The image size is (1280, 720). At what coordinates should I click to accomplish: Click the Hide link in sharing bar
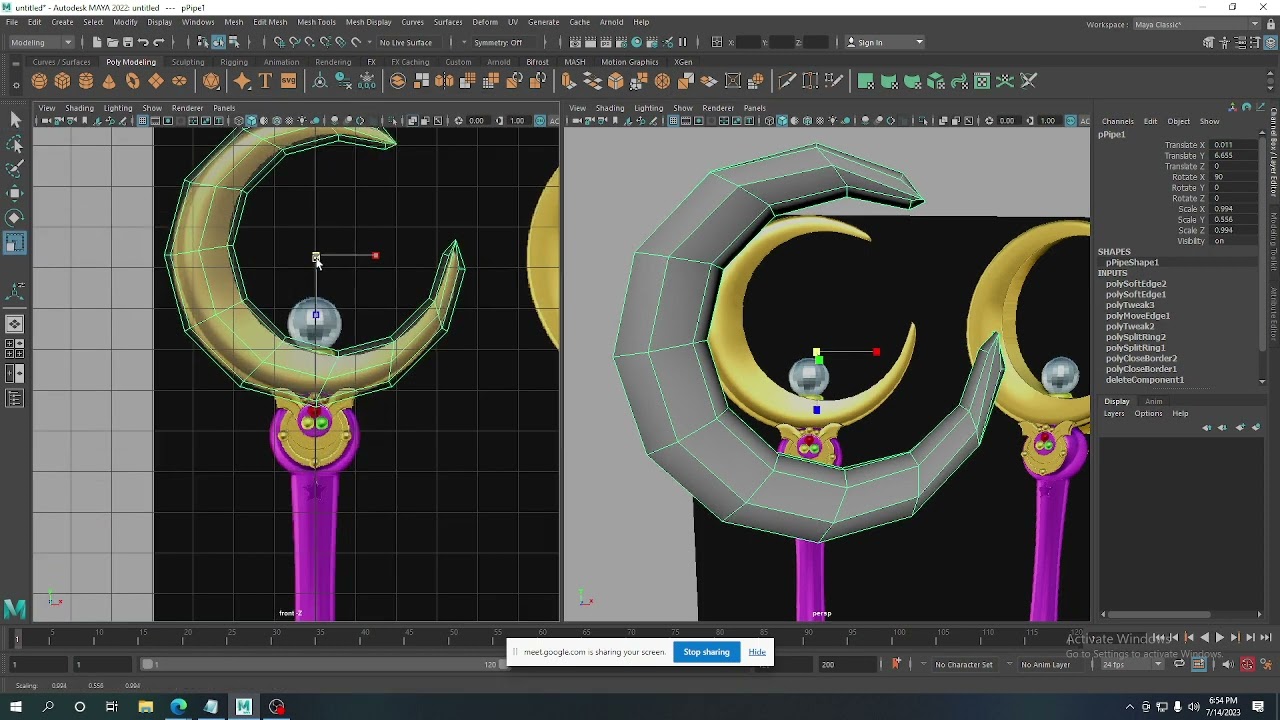click(x=757, y=652)
